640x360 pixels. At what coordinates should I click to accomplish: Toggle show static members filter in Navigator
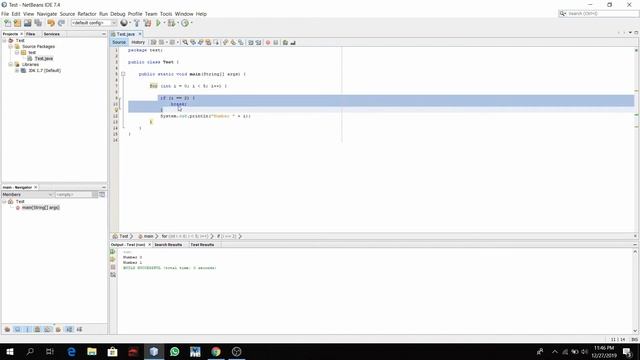click(x=28, y=329)
